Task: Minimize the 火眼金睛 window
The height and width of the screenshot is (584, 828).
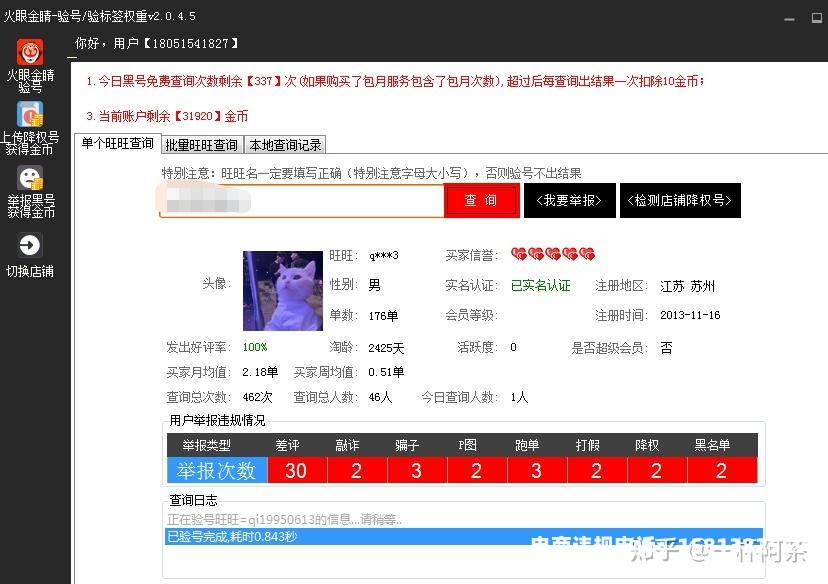Action: click(789, 17)
